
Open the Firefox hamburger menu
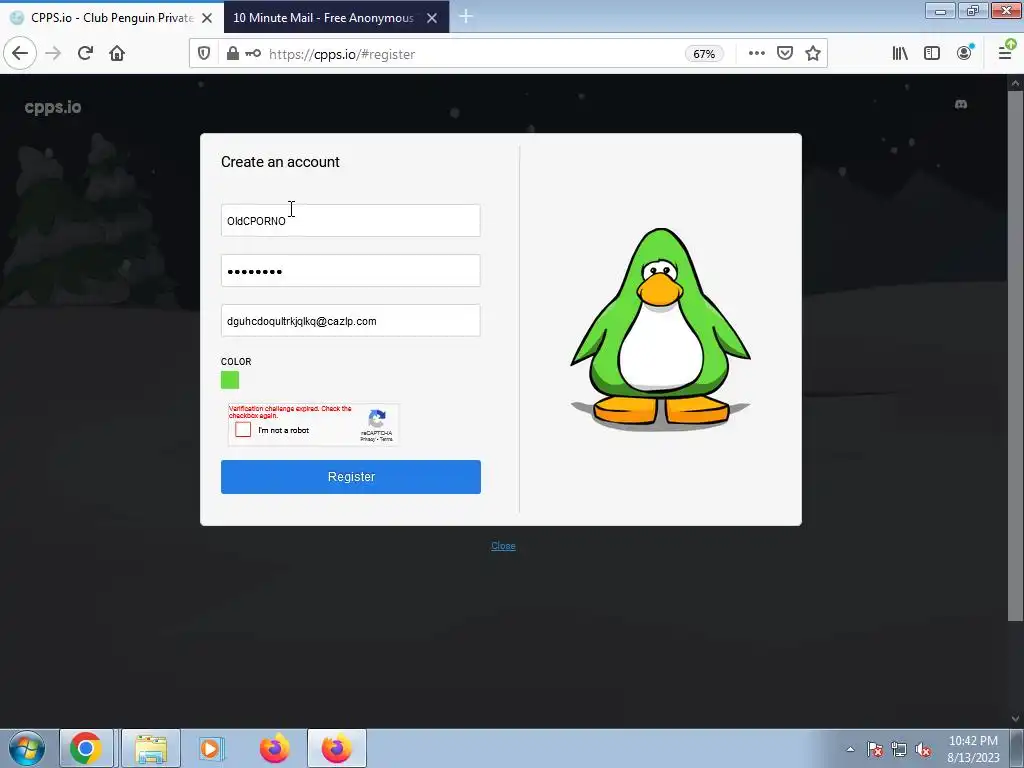(1006, 52)
